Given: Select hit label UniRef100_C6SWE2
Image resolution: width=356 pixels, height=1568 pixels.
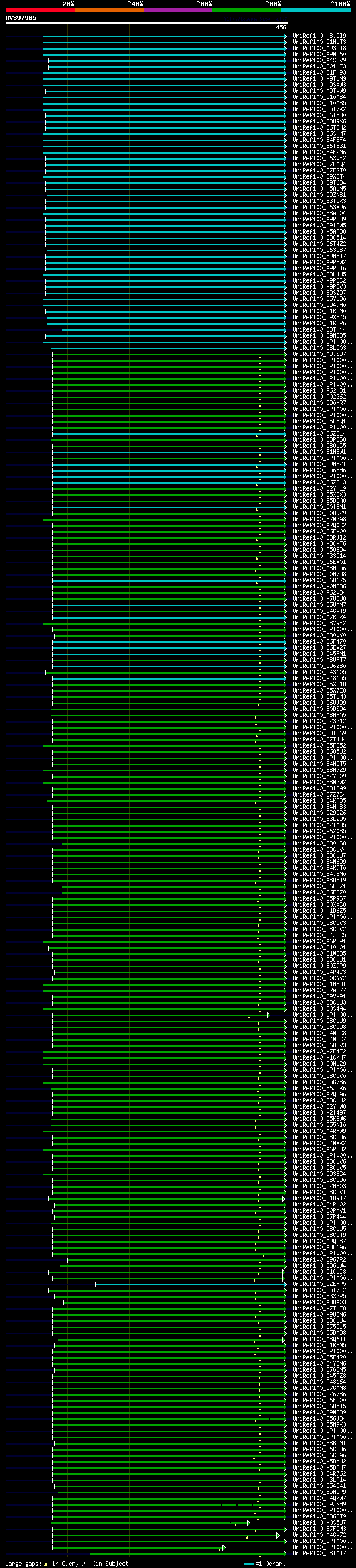Looking at the screenshot, I should [319, 159].
